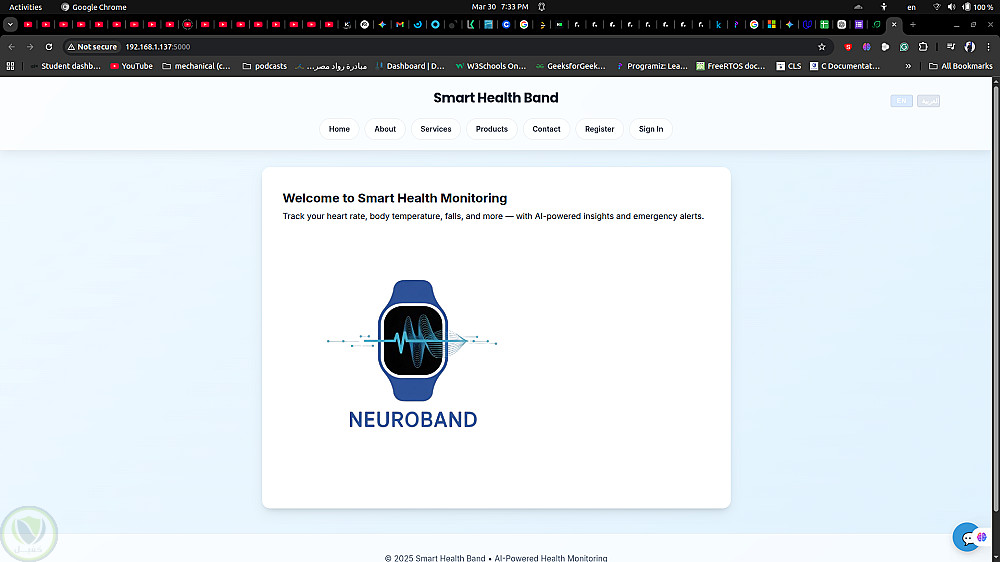Open the Extensions puzzle piece menu

coord(923,47)
